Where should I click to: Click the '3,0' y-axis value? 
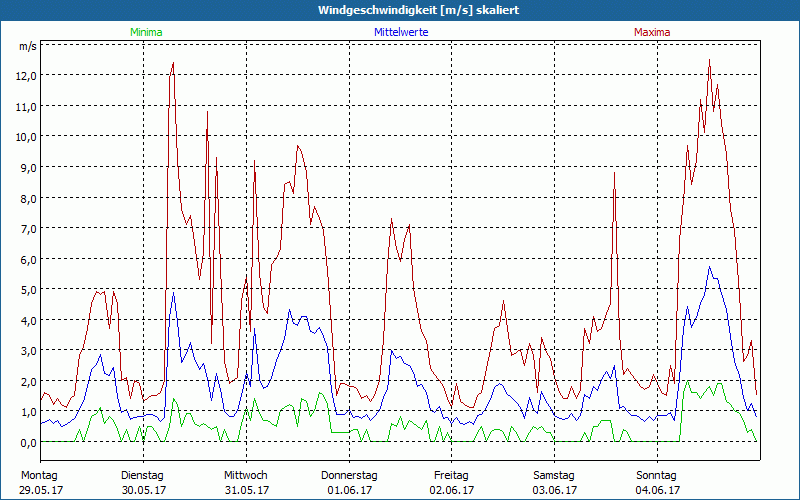(x=28, y=352)
